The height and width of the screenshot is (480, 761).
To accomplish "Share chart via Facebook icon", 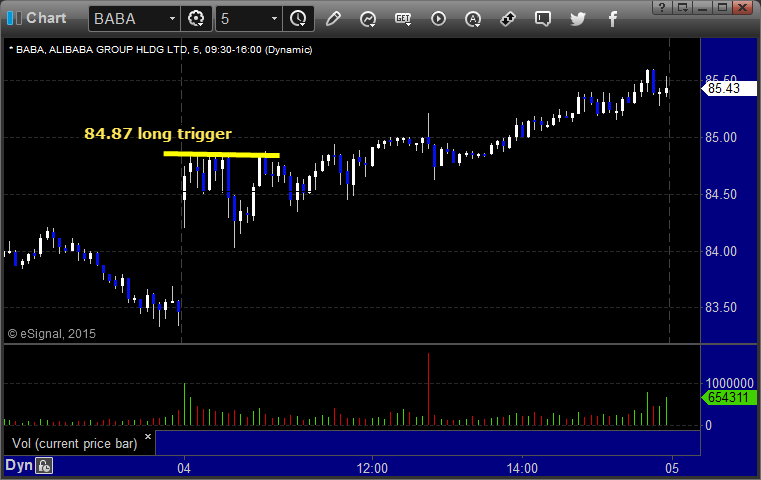I will (x=613, y=19).
